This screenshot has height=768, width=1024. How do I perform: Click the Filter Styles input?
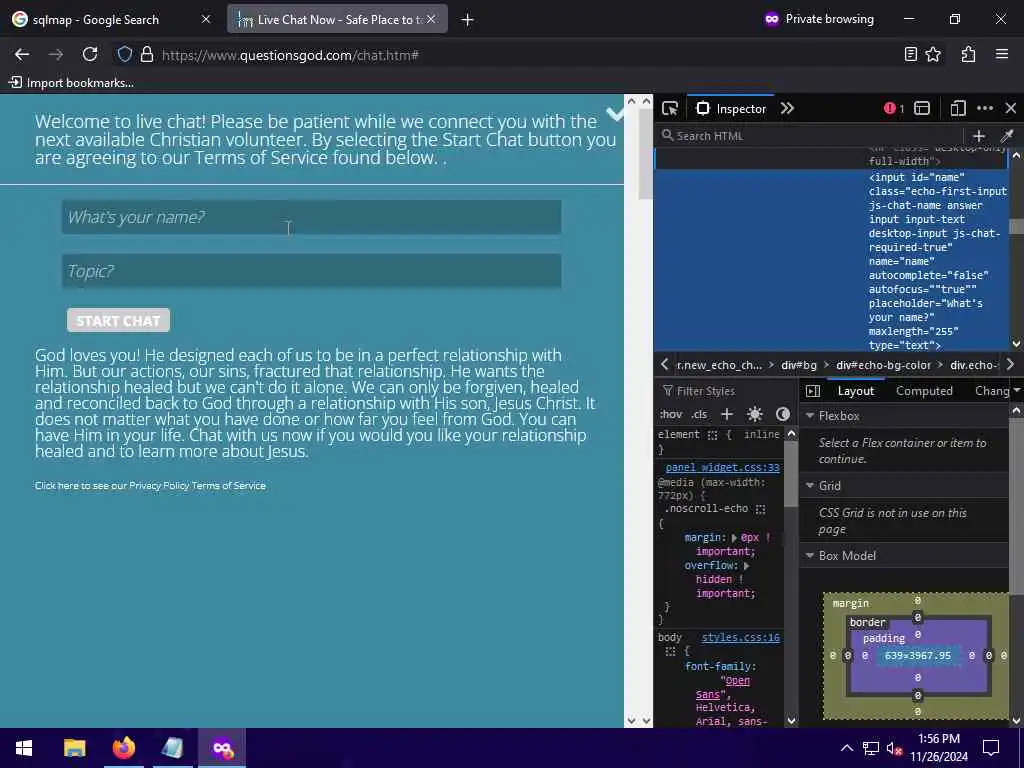pyautogui.click(x=726, y=391)
